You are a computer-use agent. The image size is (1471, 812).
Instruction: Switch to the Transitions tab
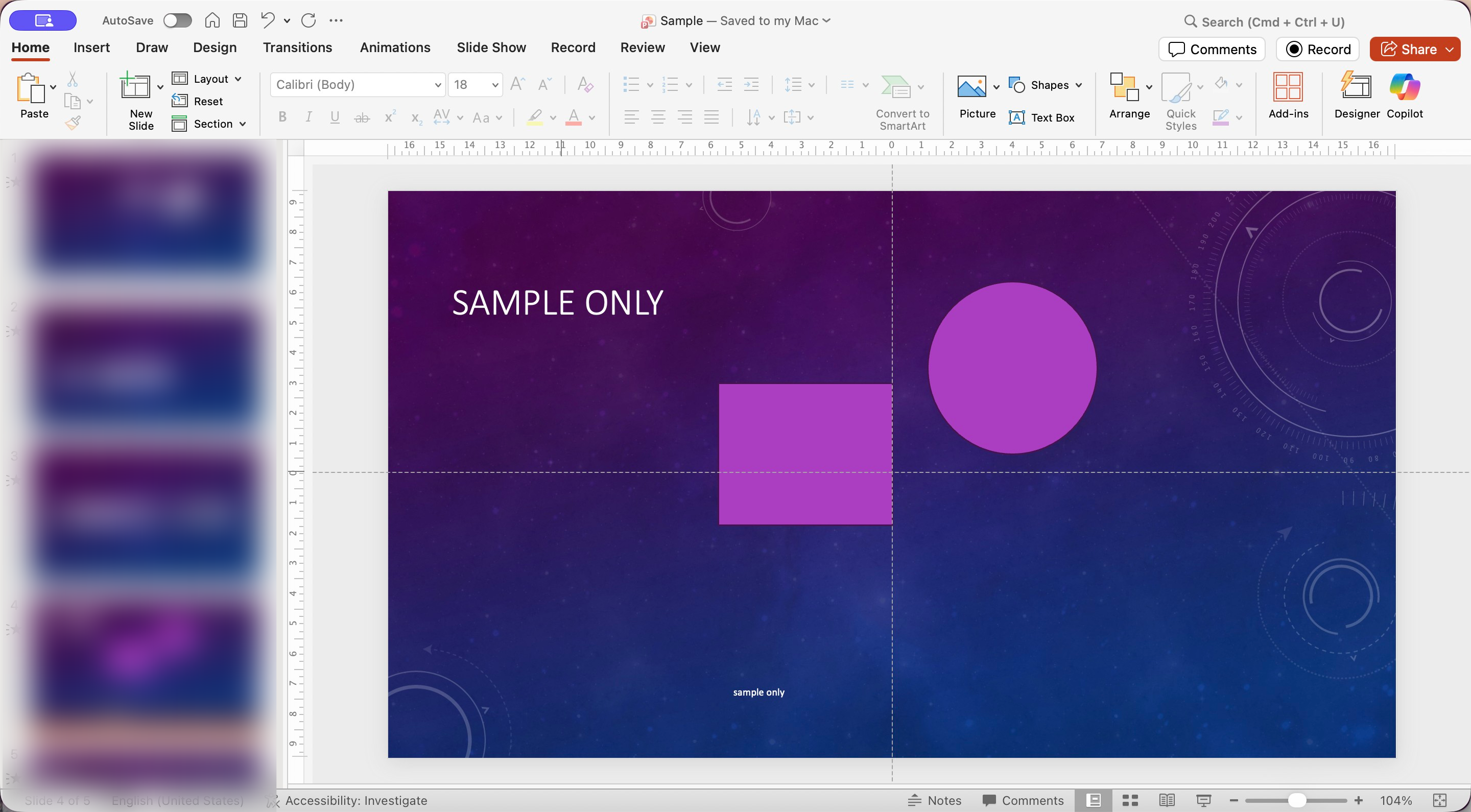point(297,47)
